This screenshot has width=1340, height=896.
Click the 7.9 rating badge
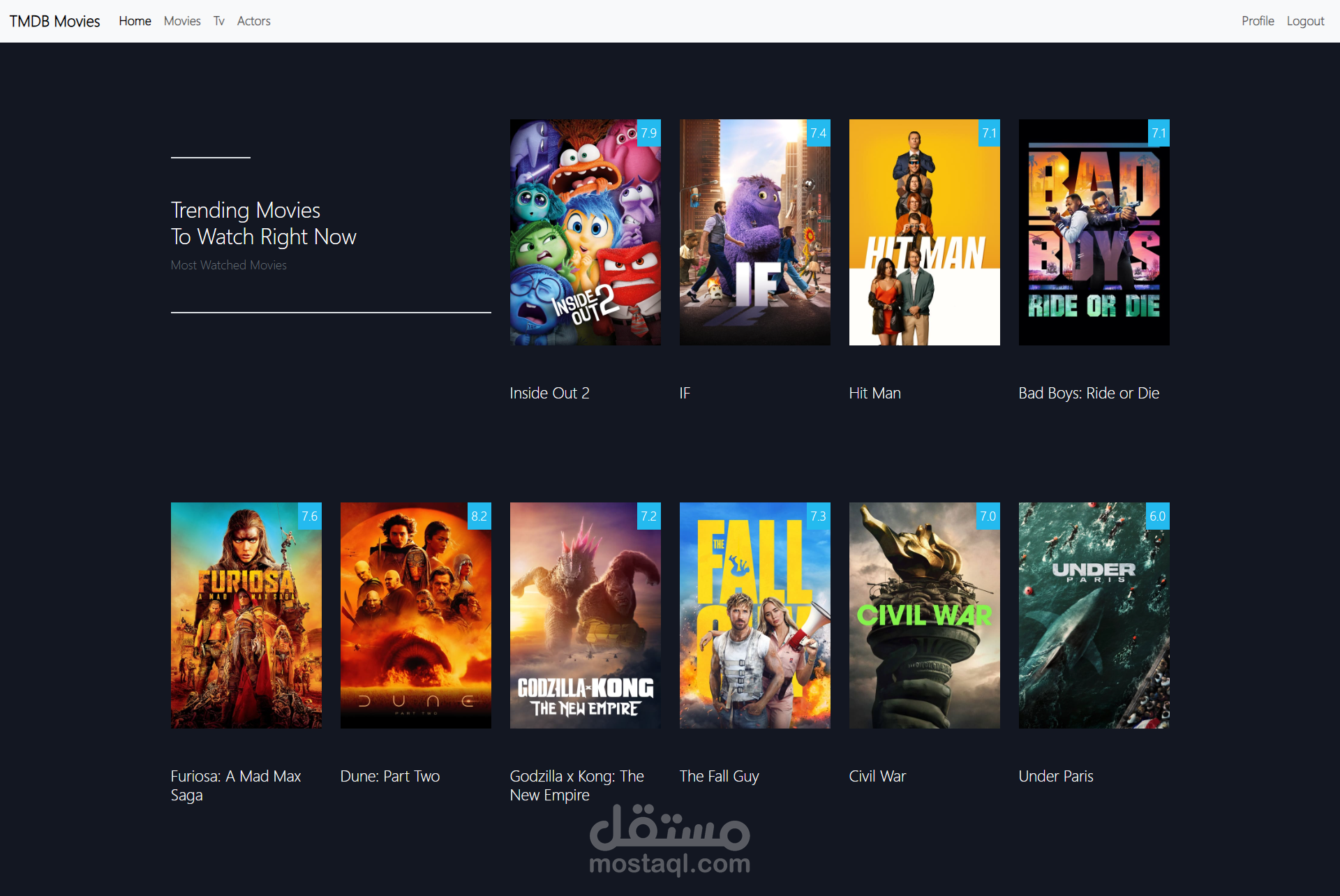pos(648,133)
